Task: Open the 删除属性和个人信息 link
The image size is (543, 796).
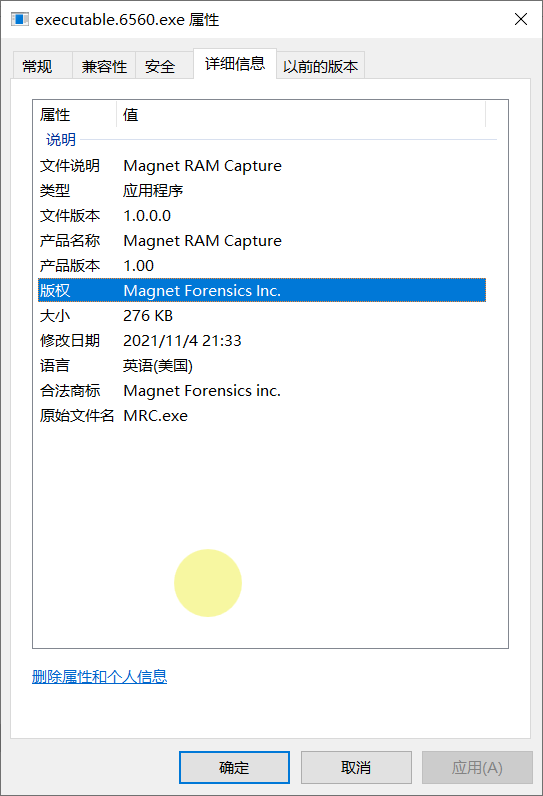Action: pyautogui.click(x=99, y=676)
